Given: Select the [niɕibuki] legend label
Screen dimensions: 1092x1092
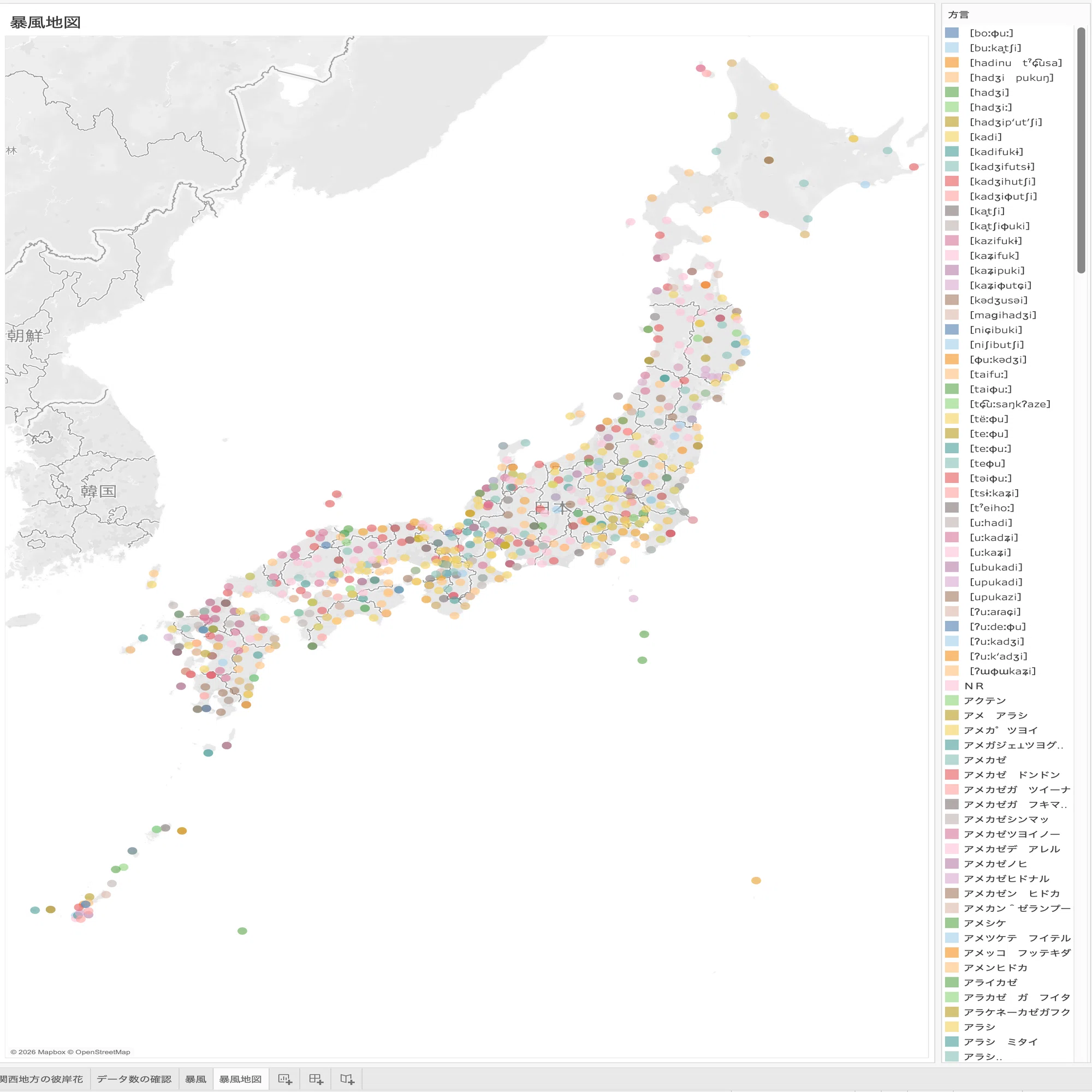Looking at the screenshot, I should tap(996, 330).
